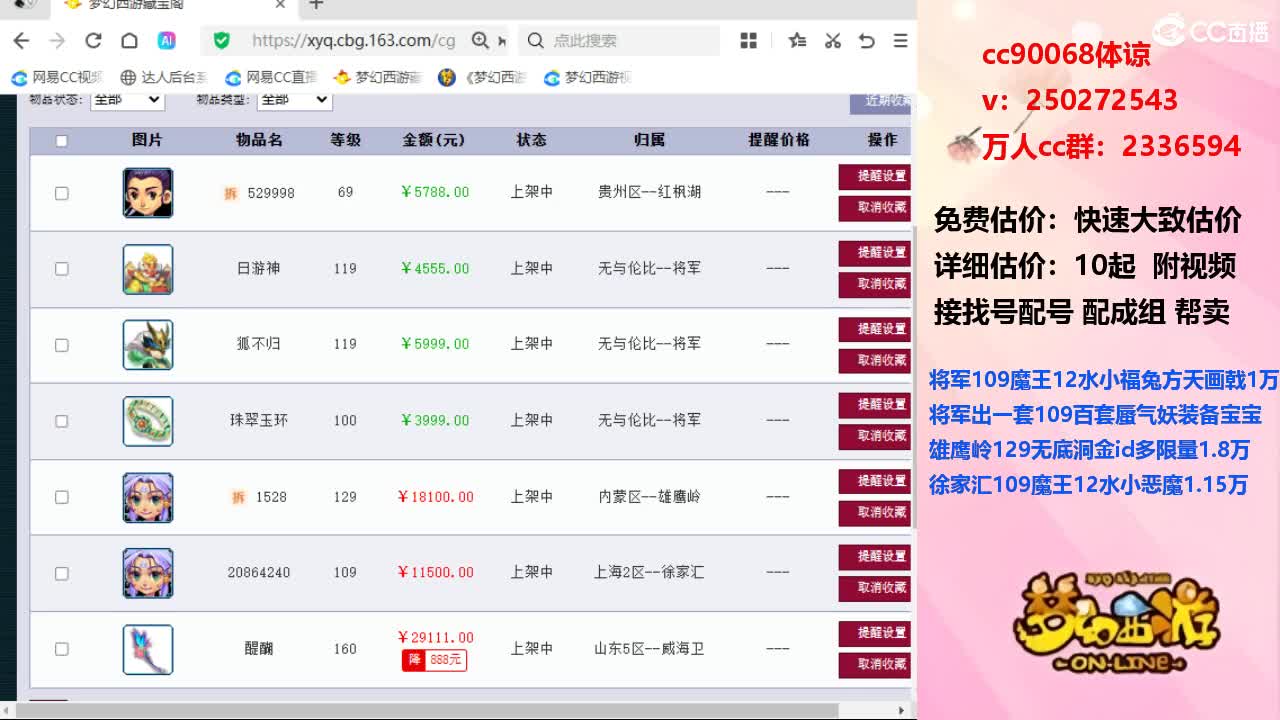Open item name link 狐不归
1280x720 pixels.
tap(258, 344)
